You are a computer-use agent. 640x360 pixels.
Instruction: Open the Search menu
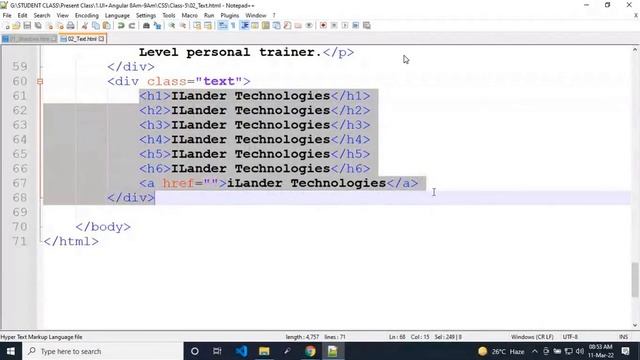(x=42, y=16)
